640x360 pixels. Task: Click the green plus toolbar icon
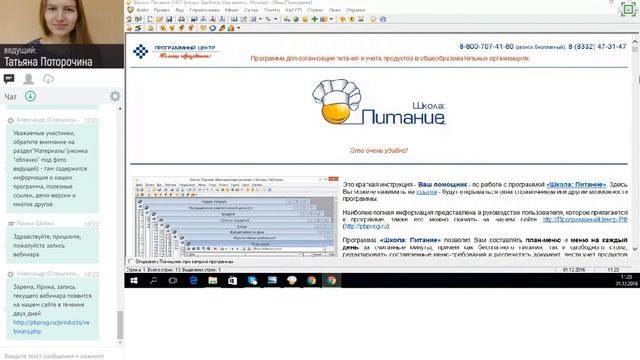[x=314, y=19]
